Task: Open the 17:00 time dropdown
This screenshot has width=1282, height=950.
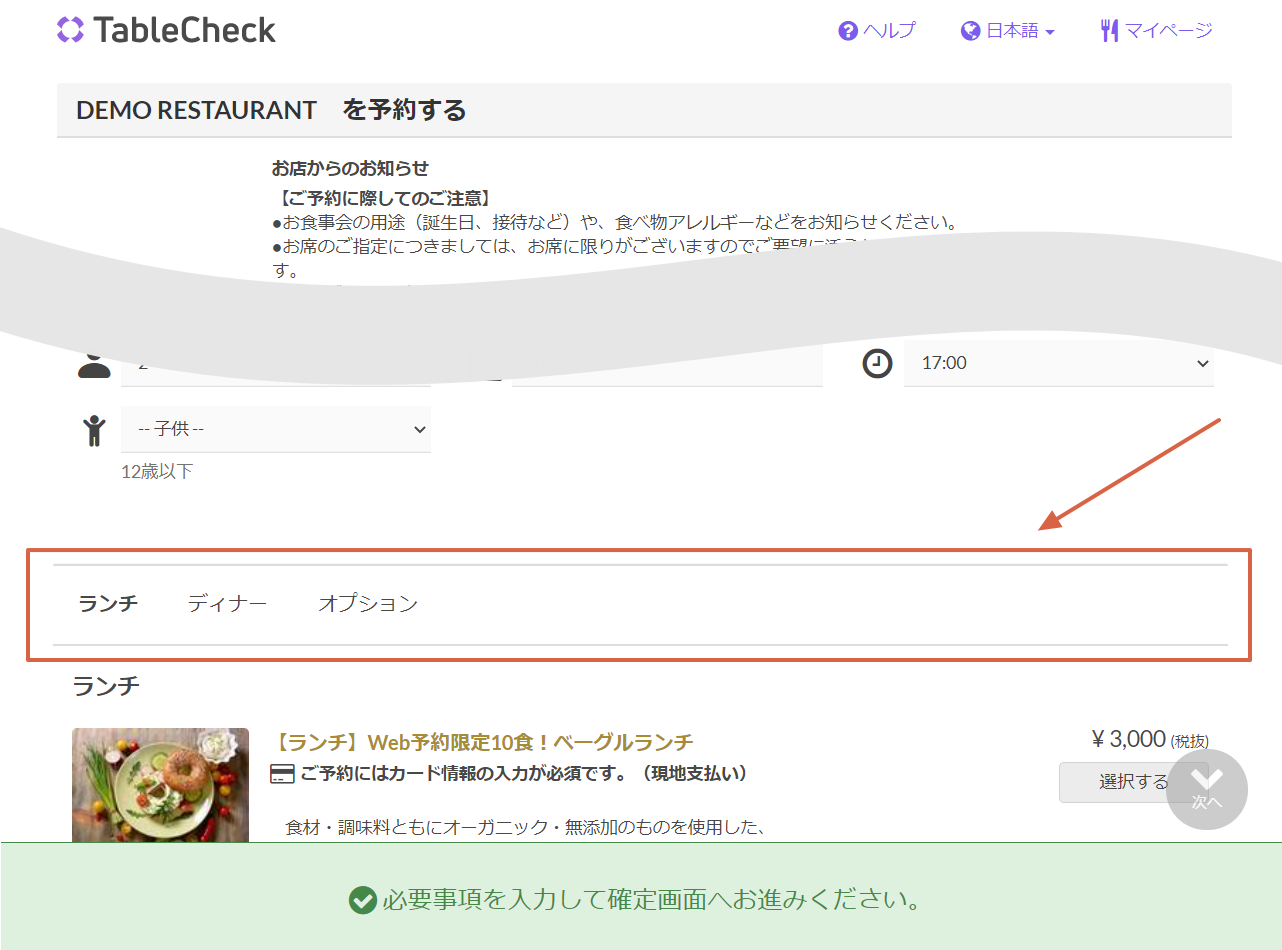Action: 1058,363
